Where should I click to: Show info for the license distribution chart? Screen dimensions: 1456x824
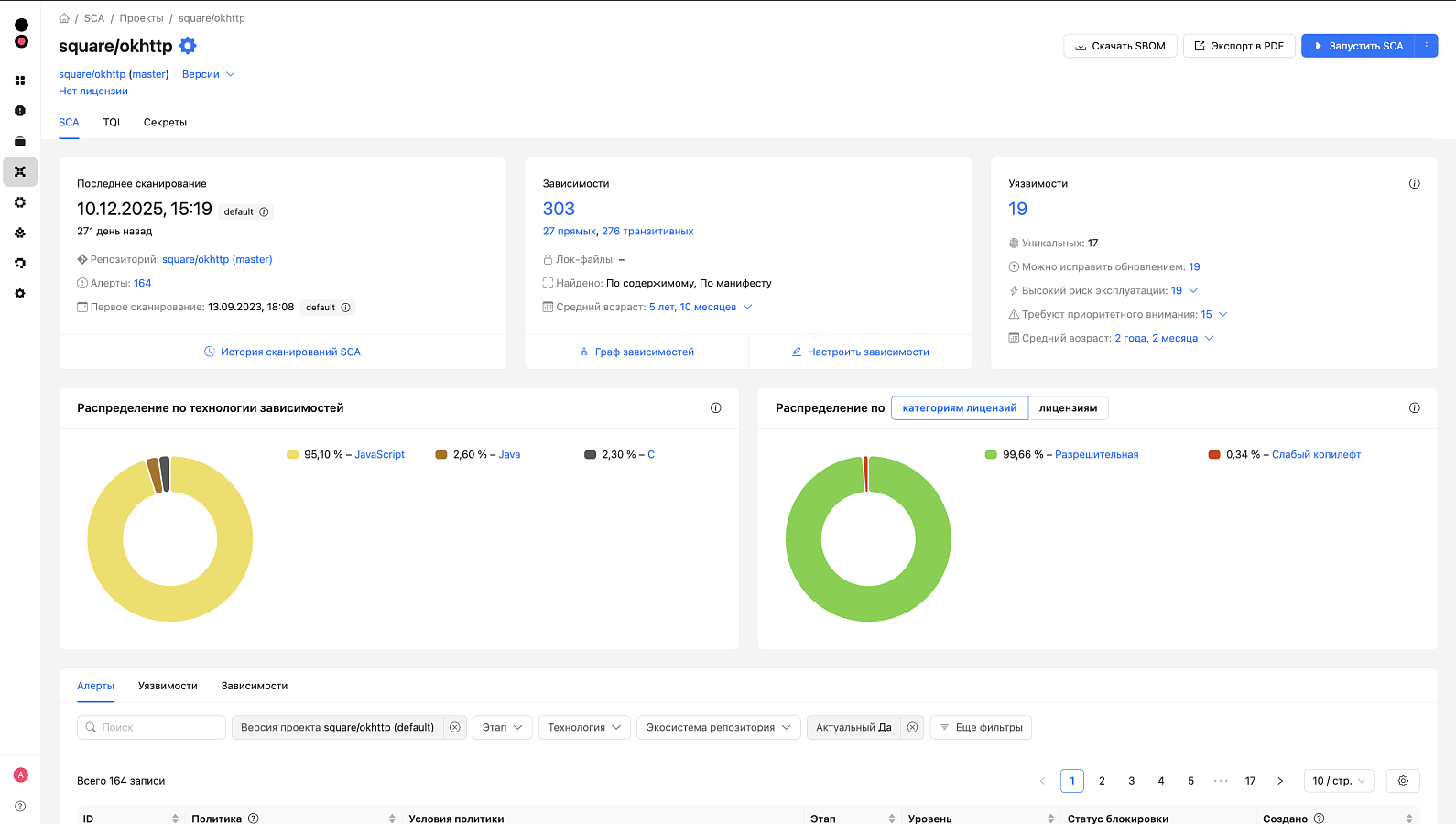pos(1414,408)
